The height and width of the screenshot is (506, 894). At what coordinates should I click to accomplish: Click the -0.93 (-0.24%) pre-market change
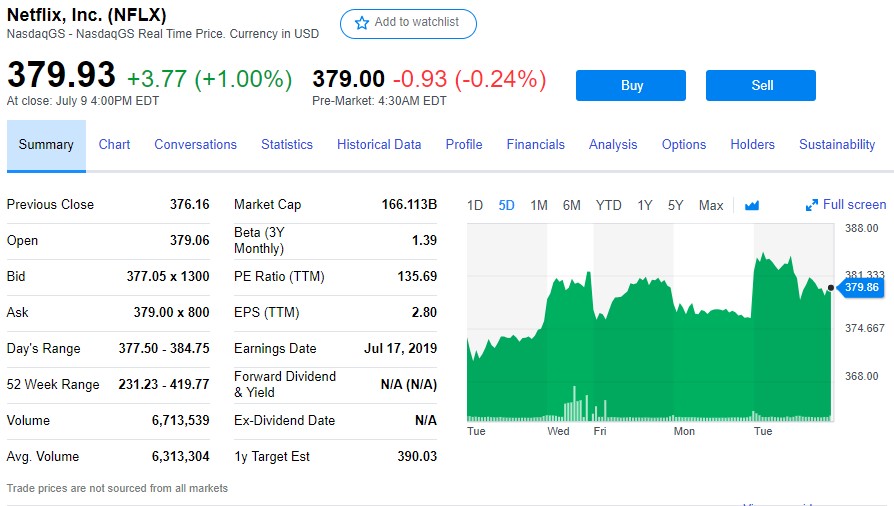[x=470, y=79]
